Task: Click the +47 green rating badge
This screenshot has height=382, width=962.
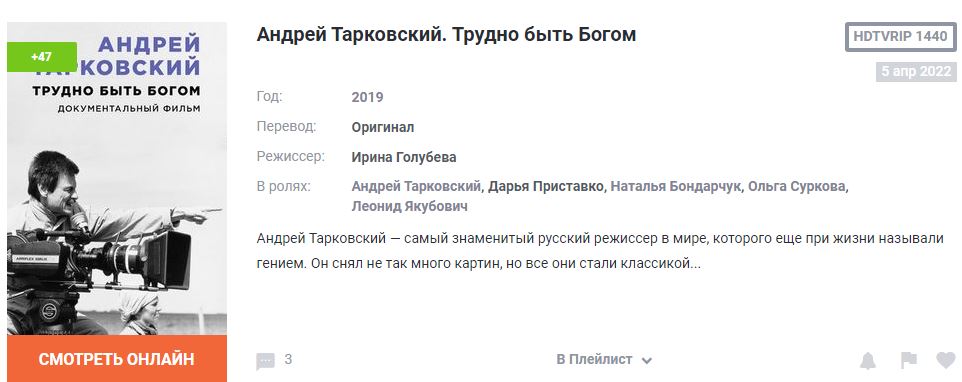Action: (42, 57)
